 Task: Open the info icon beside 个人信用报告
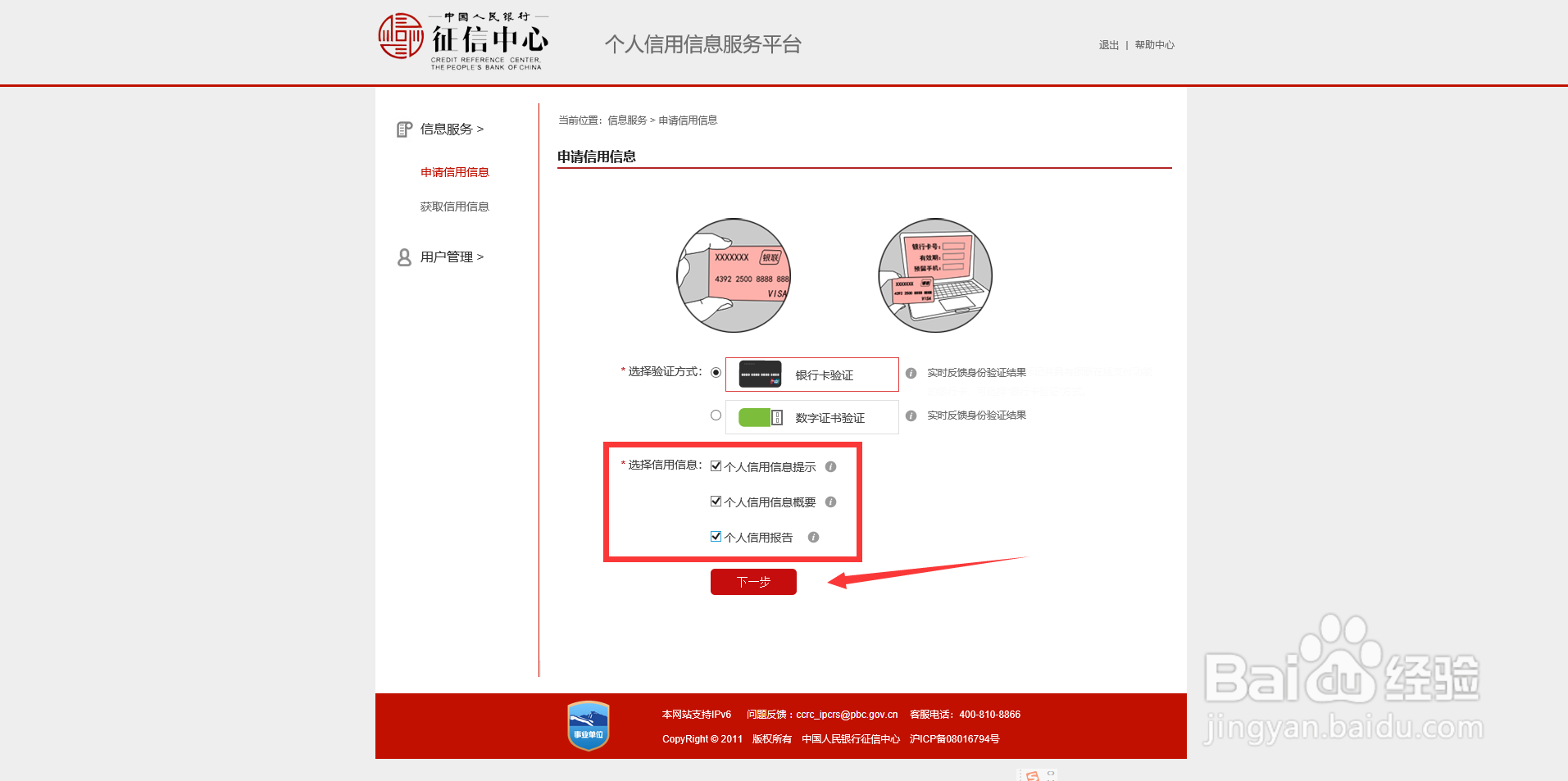point(813,537)
